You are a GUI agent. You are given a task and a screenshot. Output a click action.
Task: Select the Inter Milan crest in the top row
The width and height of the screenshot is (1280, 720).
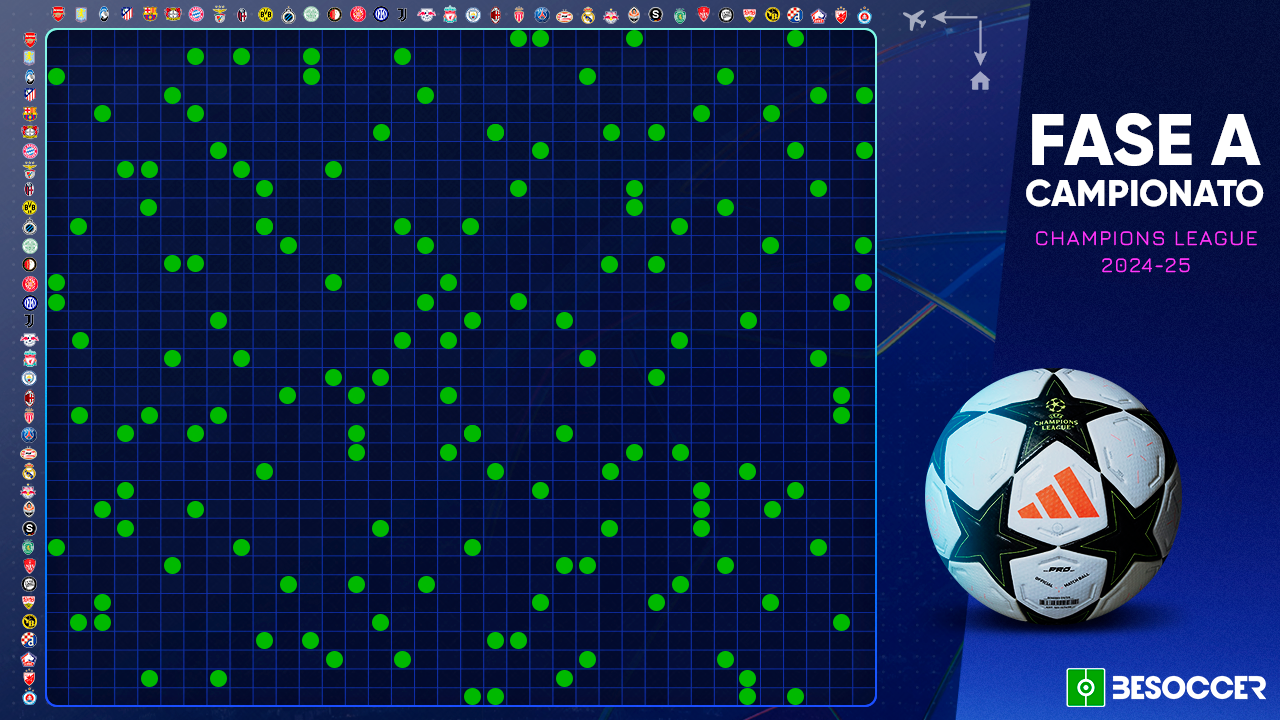pyautogui.click(x=380, y=14)
